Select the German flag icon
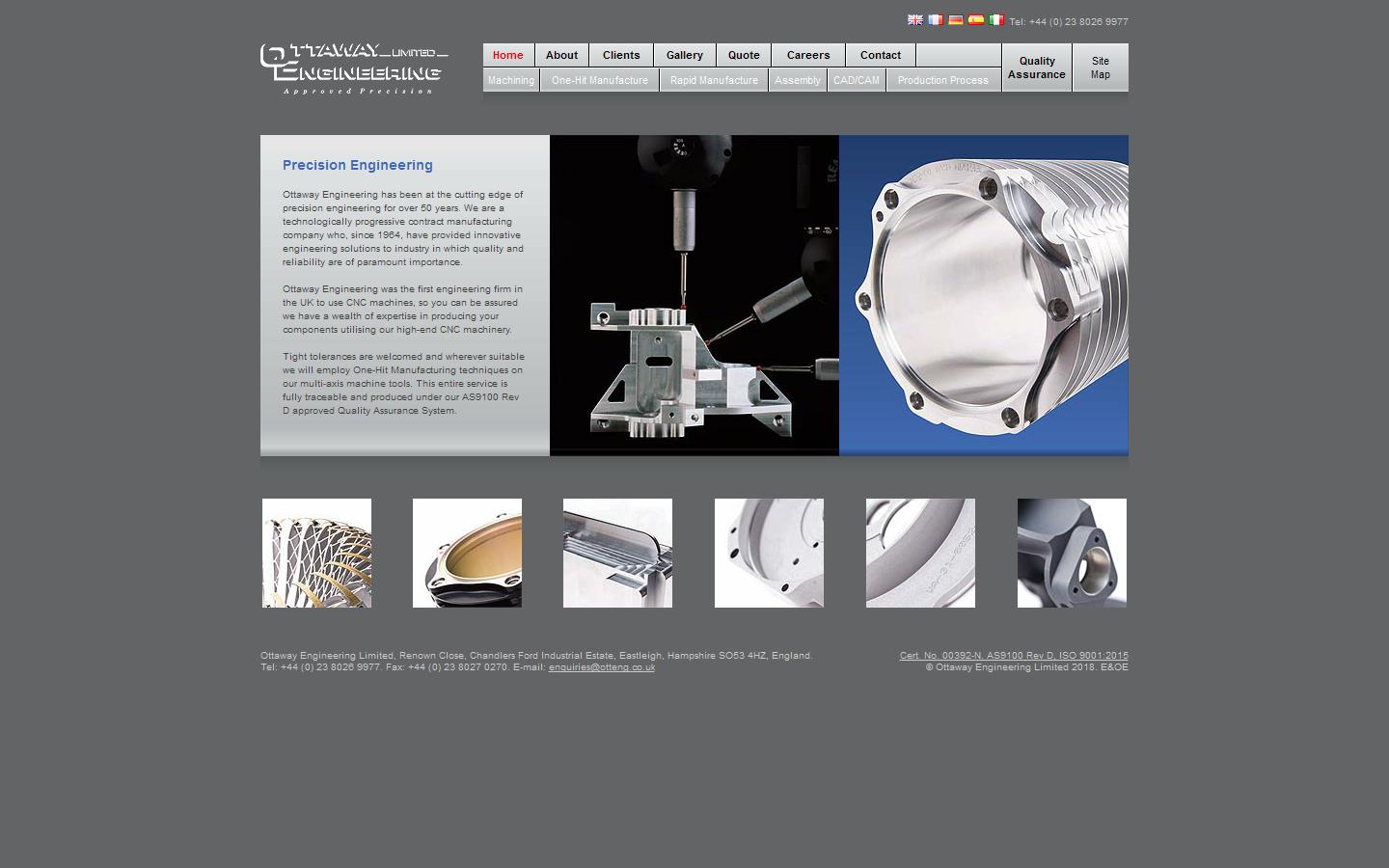The height and width of the screenshot is (868, 1389). (956, 19)
